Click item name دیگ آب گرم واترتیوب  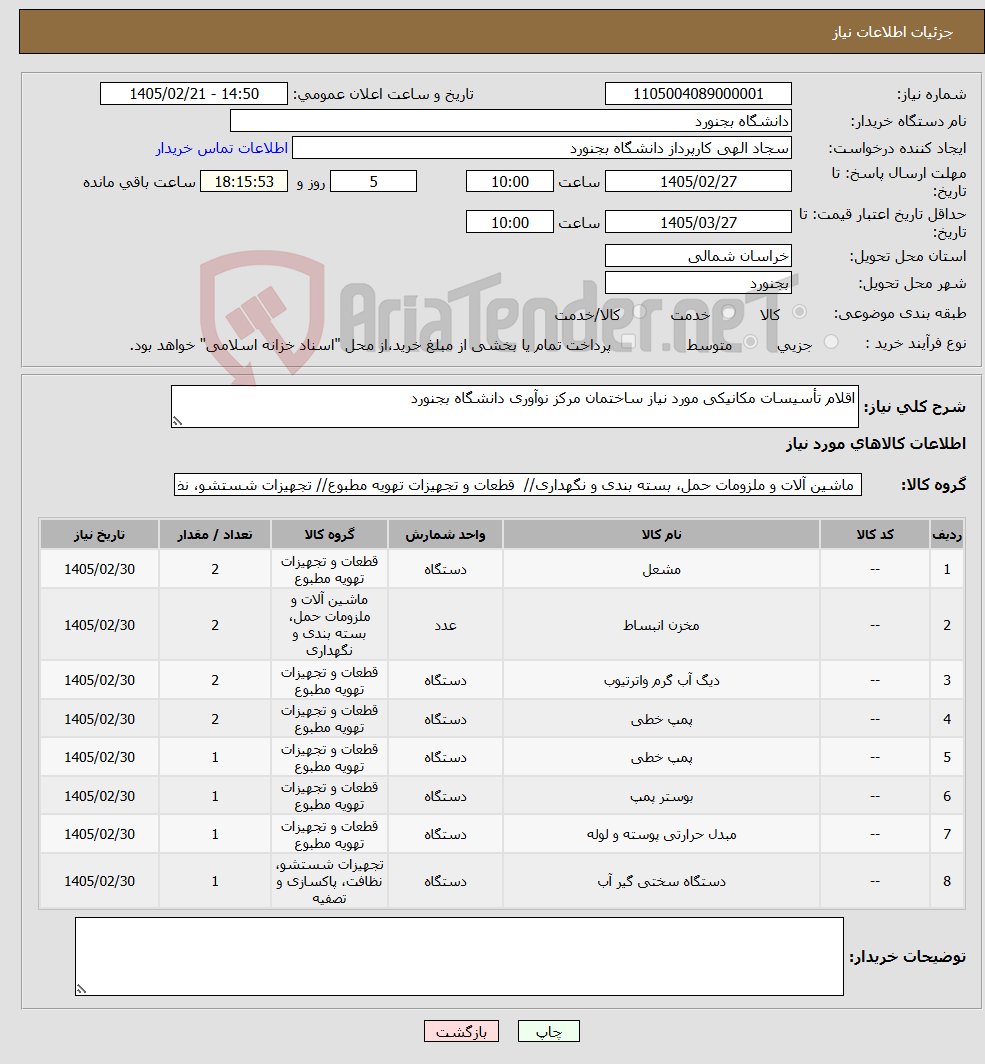[x=661, y=680]
